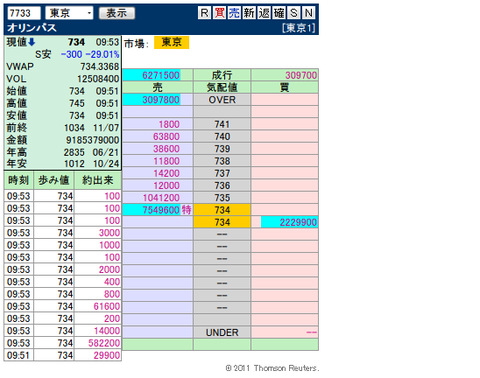Click the OVER quote cell
480x378 pixels.
[222, 100]
